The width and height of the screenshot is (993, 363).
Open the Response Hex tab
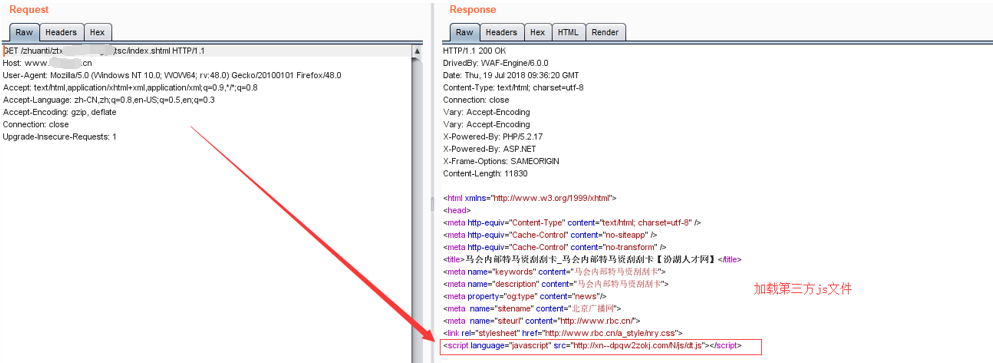click(538, 32)
